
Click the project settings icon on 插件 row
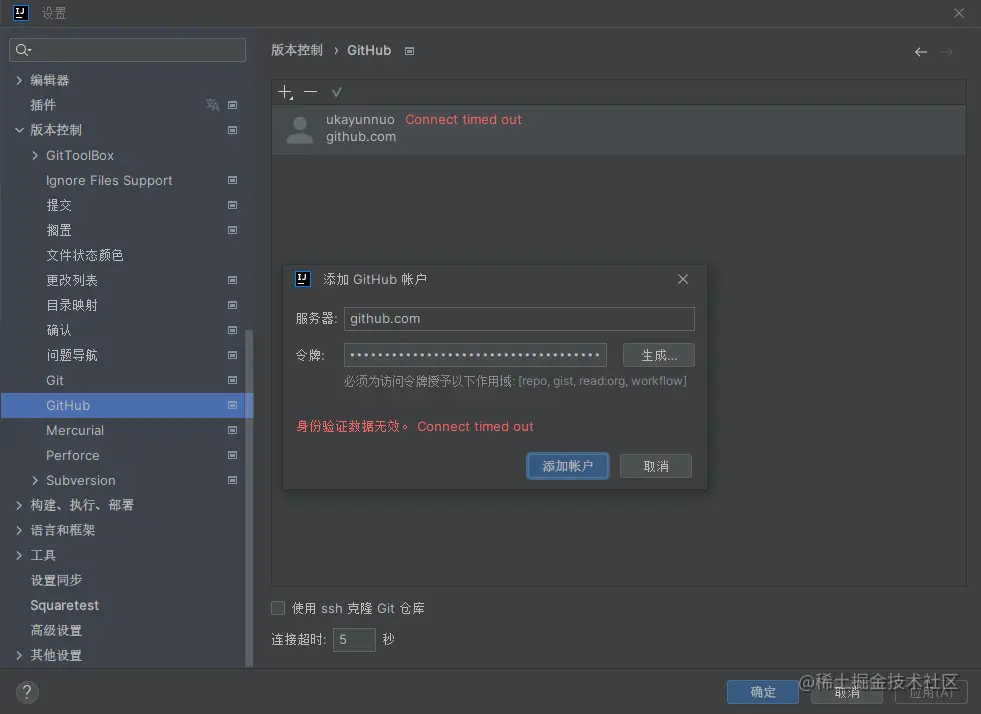tap(232, 105)
